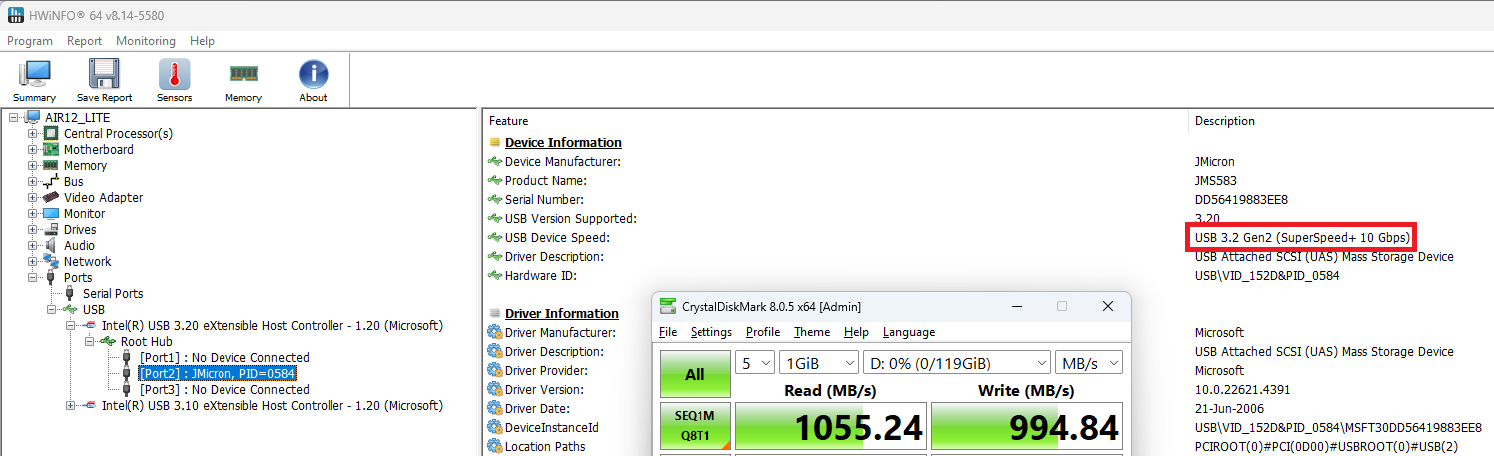Click the Device Information section icon
Image resolution: width=1494 pixels, height=456 pixels.
pos(494,142)
